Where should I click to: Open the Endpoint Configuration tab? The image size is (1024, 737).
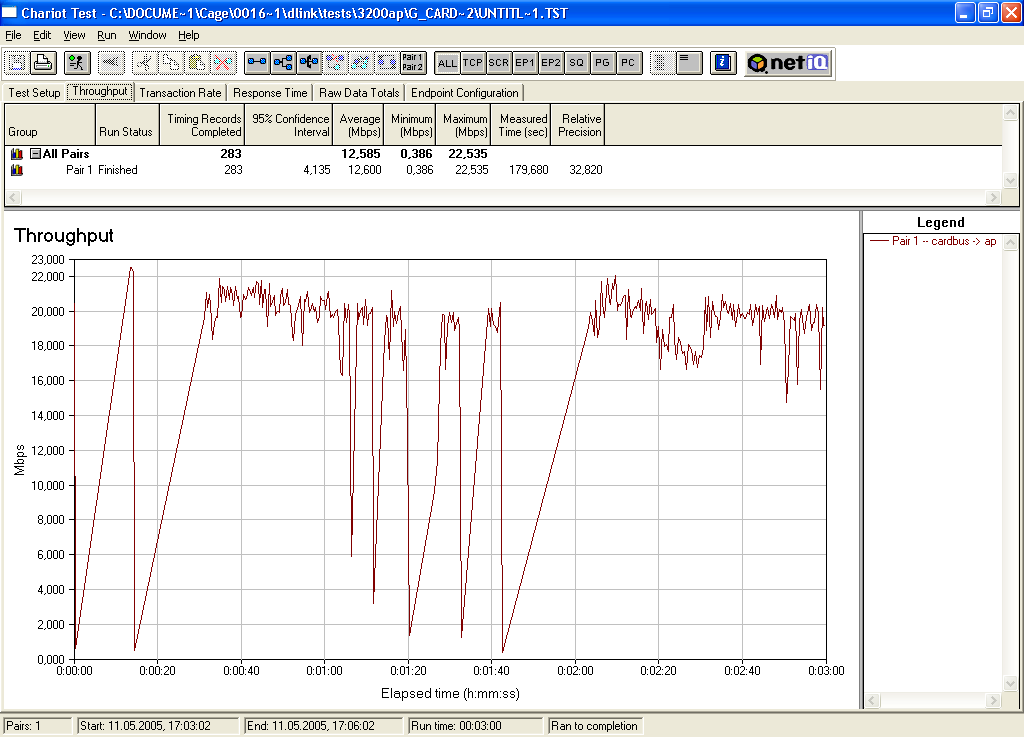tap(464, 93)
